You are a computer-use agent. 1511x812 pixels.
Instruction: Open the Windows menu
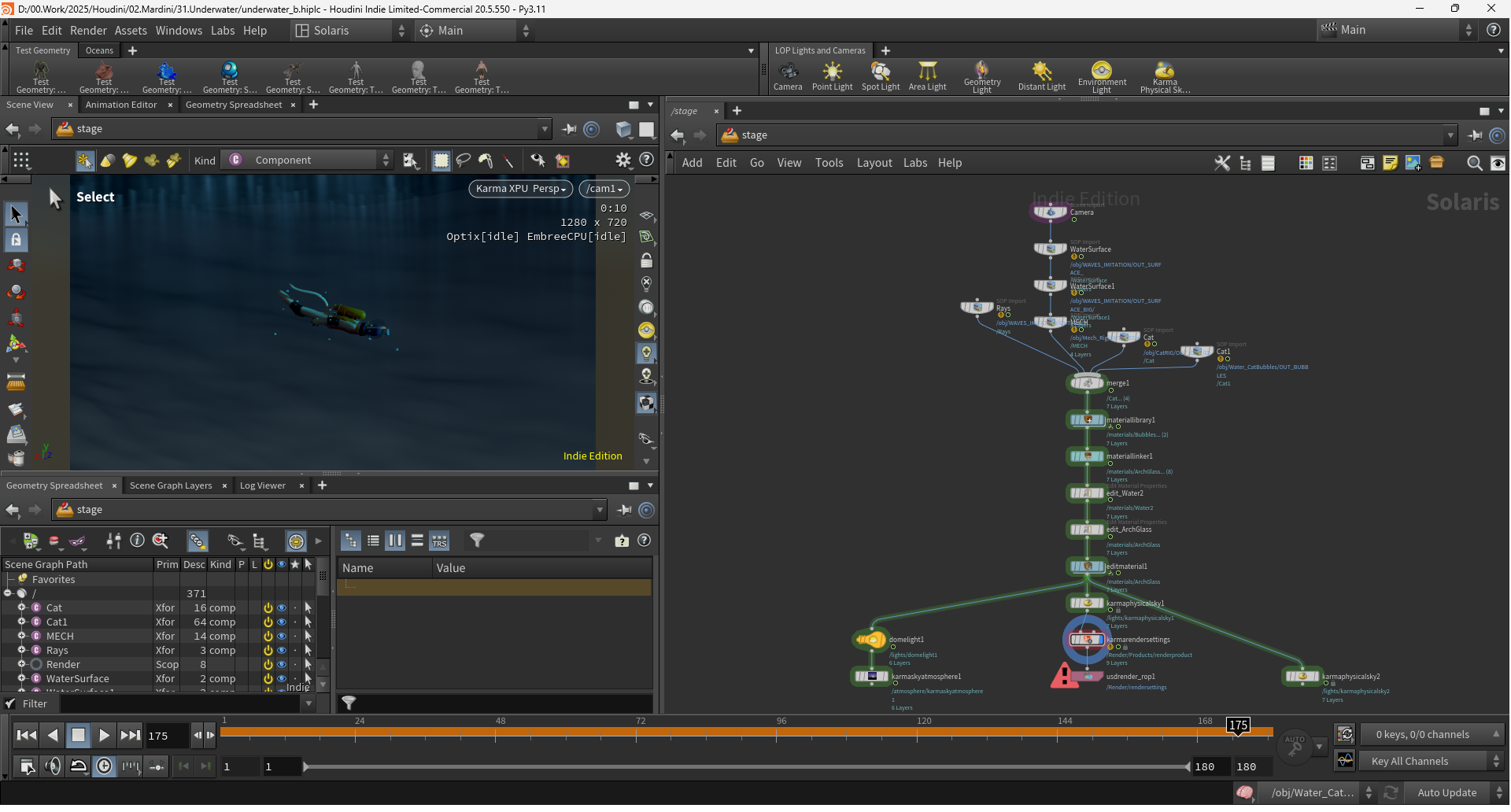tap(179, 31)
